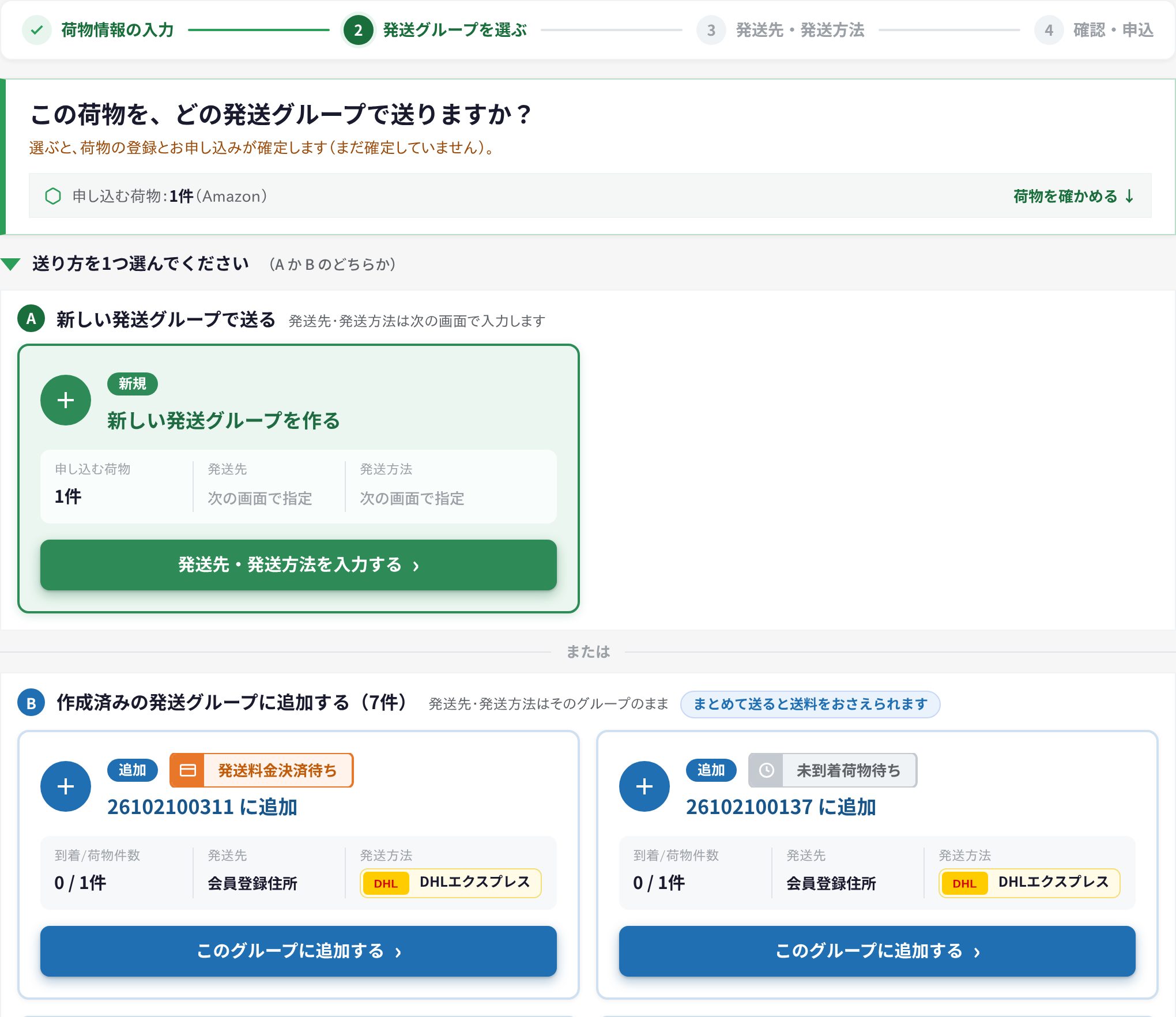The height and width of the screenshot is (1017, 1176).
Task: Click the step 4 circle 確認・申込
Action: [x=1049, y=30]
